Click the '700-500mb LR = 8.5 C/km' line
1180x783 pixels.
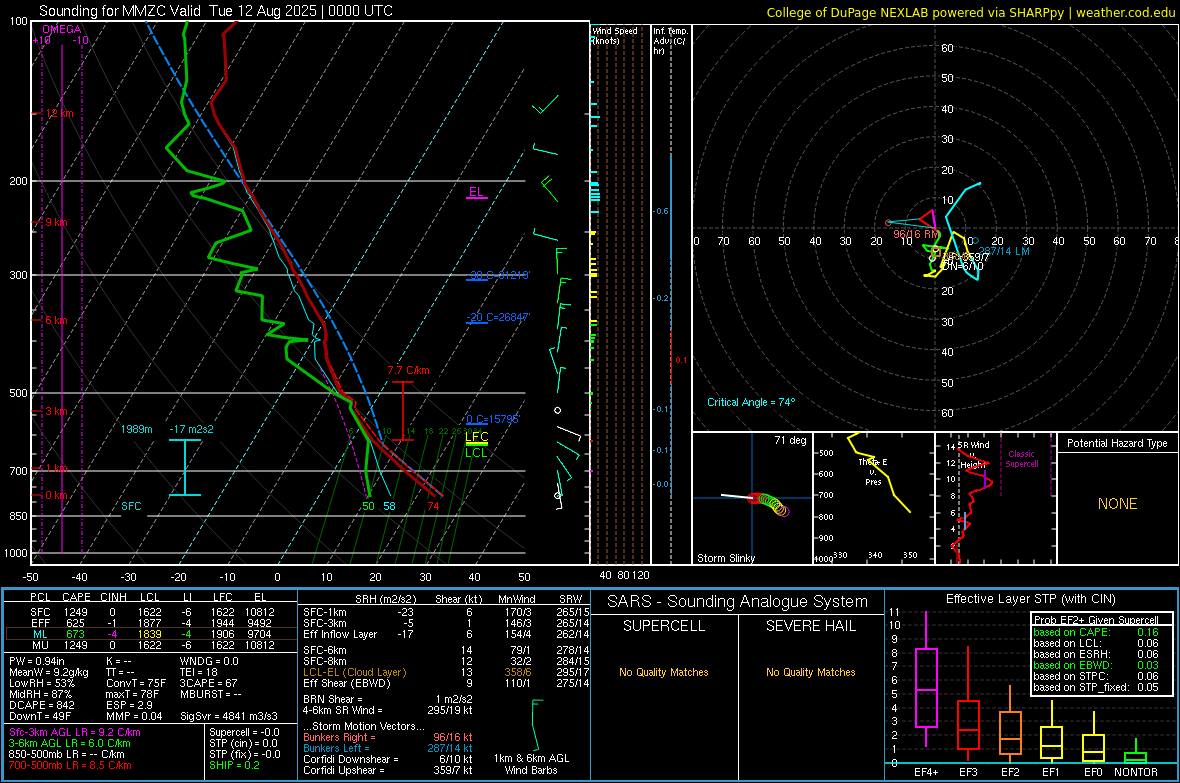click(70, 765)
